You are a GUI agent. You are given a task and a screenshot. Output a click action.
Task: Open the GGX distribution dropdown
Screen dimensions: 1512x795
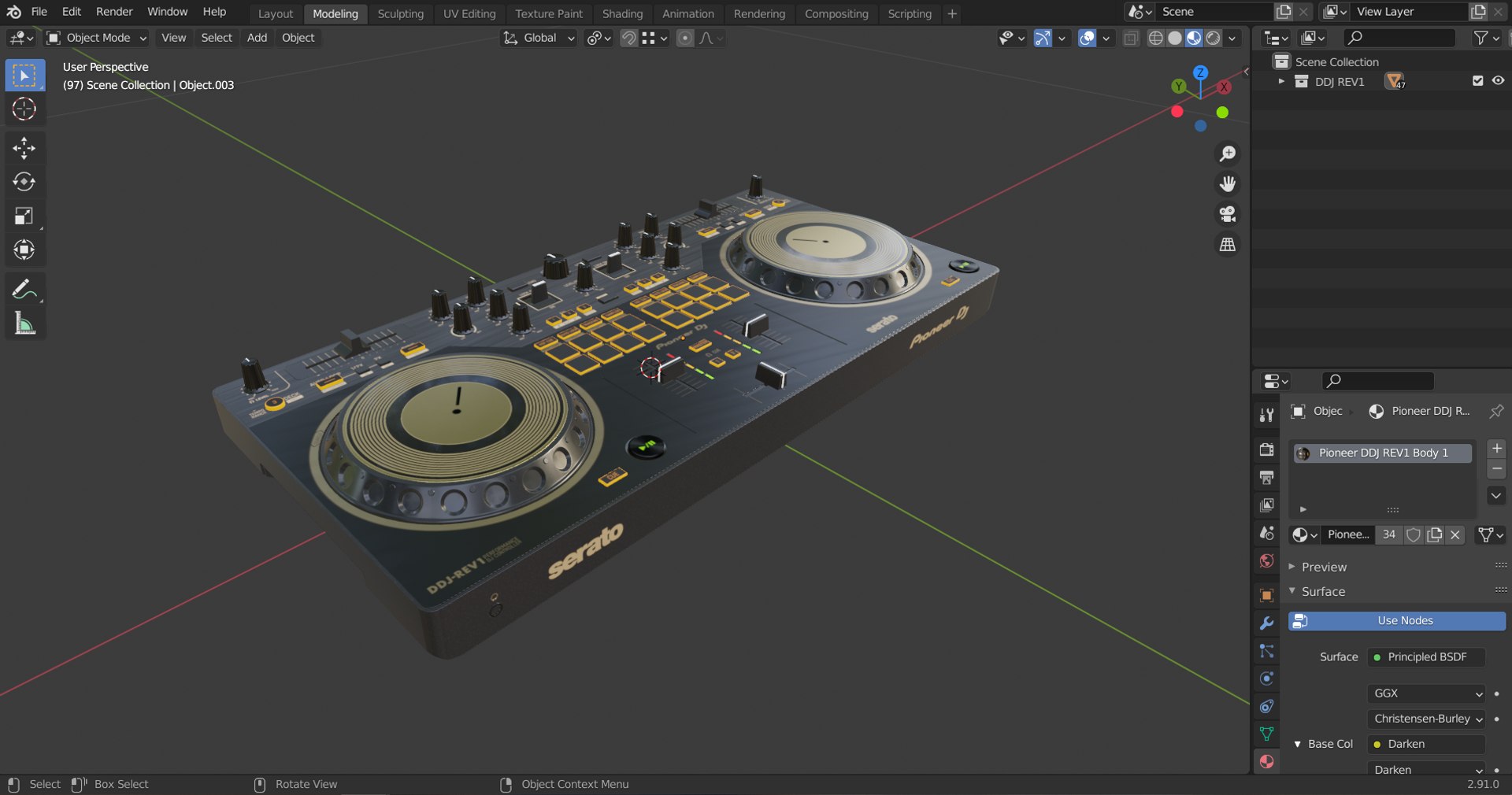pyautogui.click(x=1426, y=693)
